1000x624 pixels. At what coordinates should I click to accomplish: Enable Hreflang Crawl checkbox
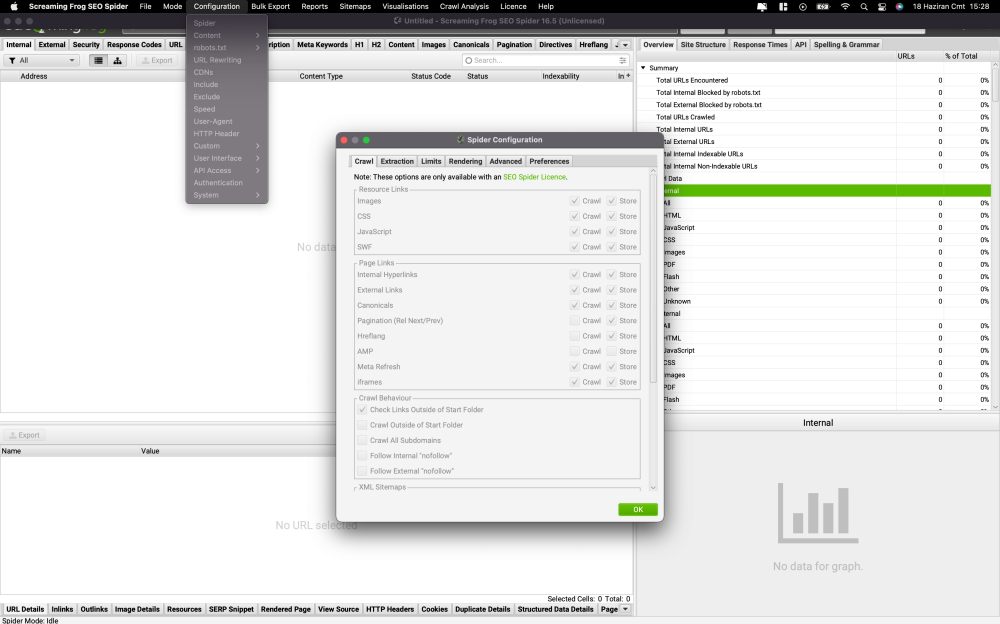575,336
